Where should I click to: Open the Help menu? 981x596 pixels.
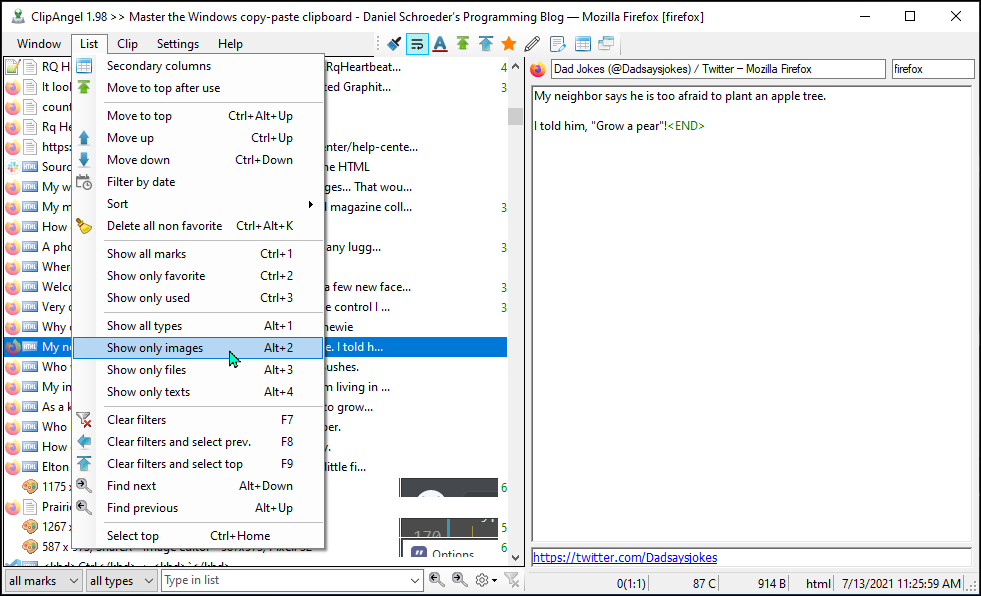point(230,44)
